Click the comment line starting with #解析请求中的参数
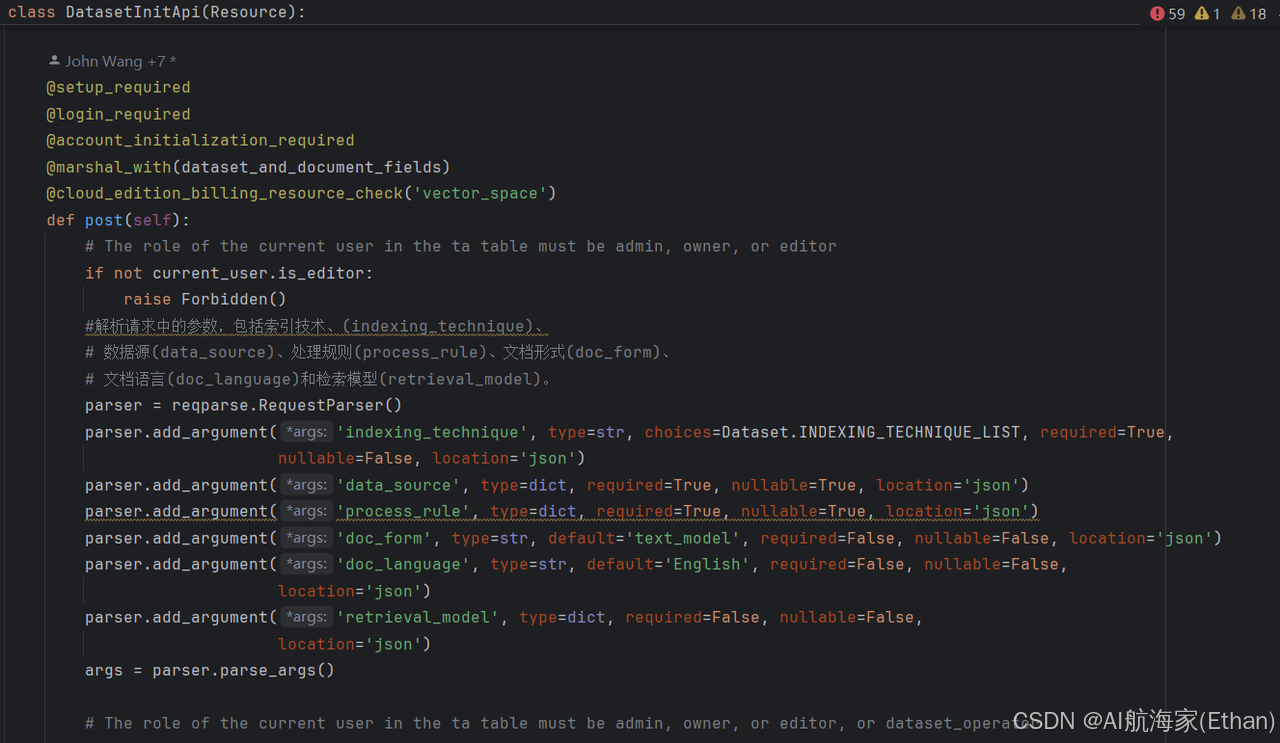 click(x=316, y=326)
